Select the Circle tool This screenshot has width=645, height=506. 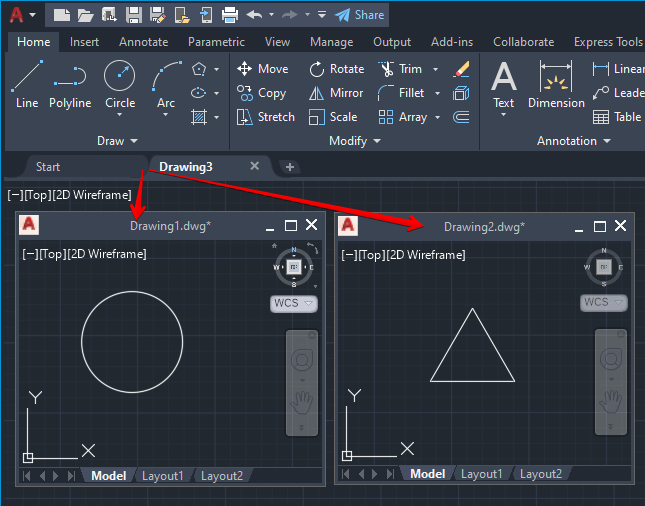tap(120, 84)
